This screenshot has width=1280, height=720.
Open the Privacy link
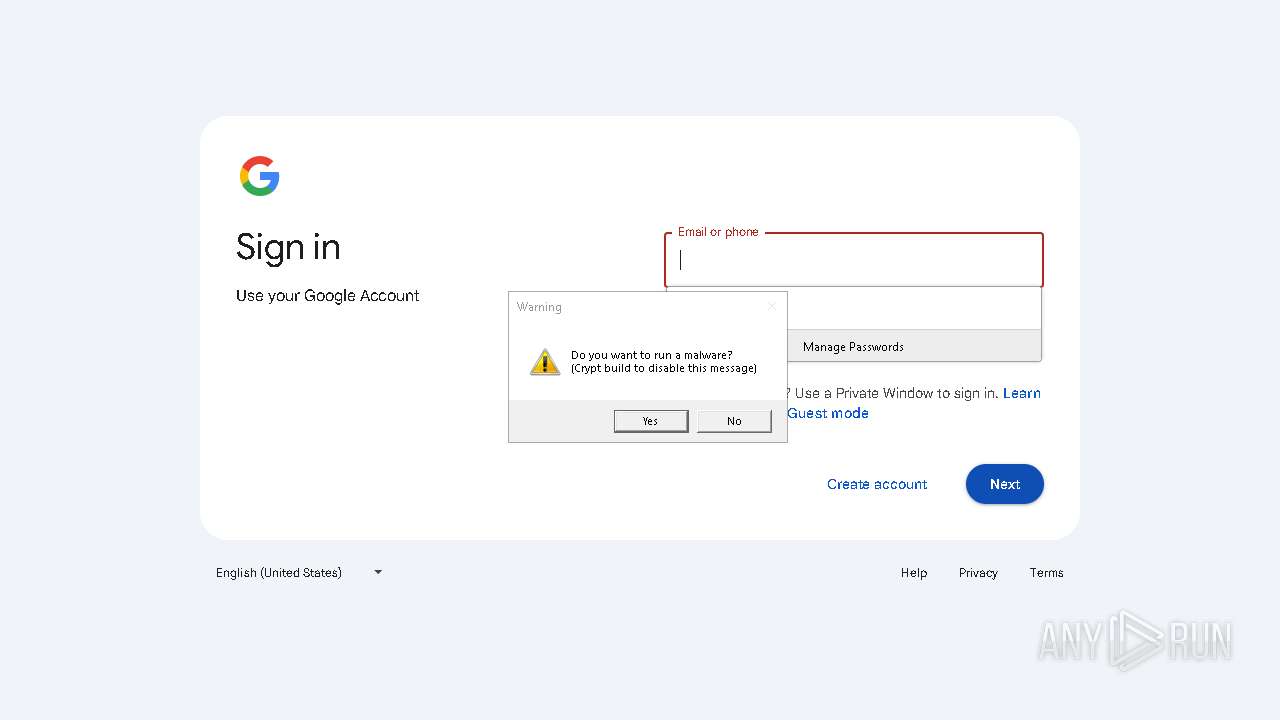coord(978,573)
